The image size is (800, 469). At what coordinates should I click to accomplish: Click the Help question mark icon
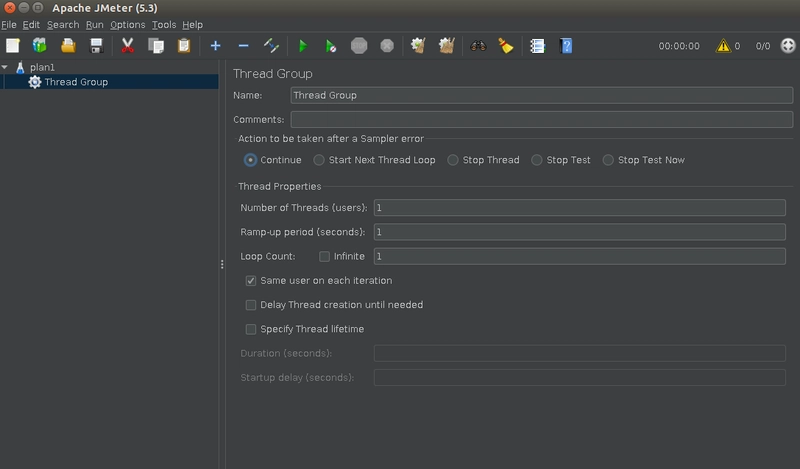(x=566, y=46)
